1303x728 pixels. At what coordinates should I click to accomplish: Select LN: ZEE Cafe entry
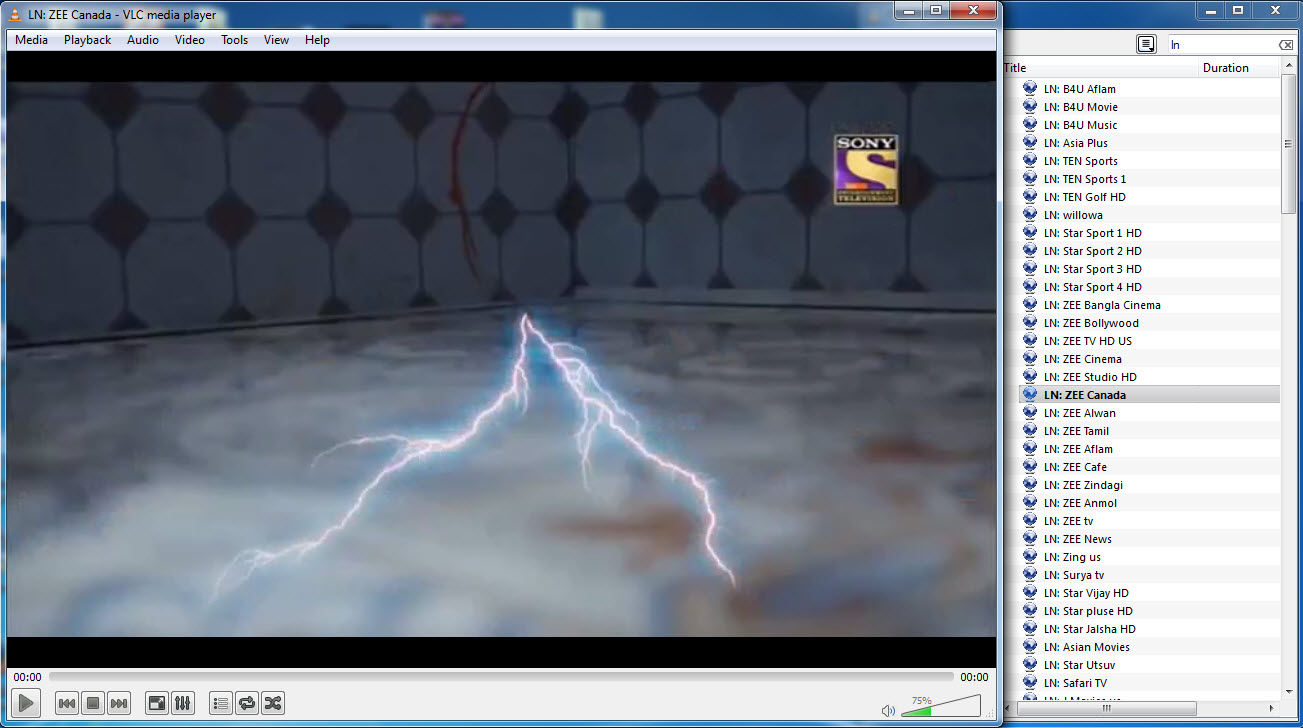(1075, 467)
